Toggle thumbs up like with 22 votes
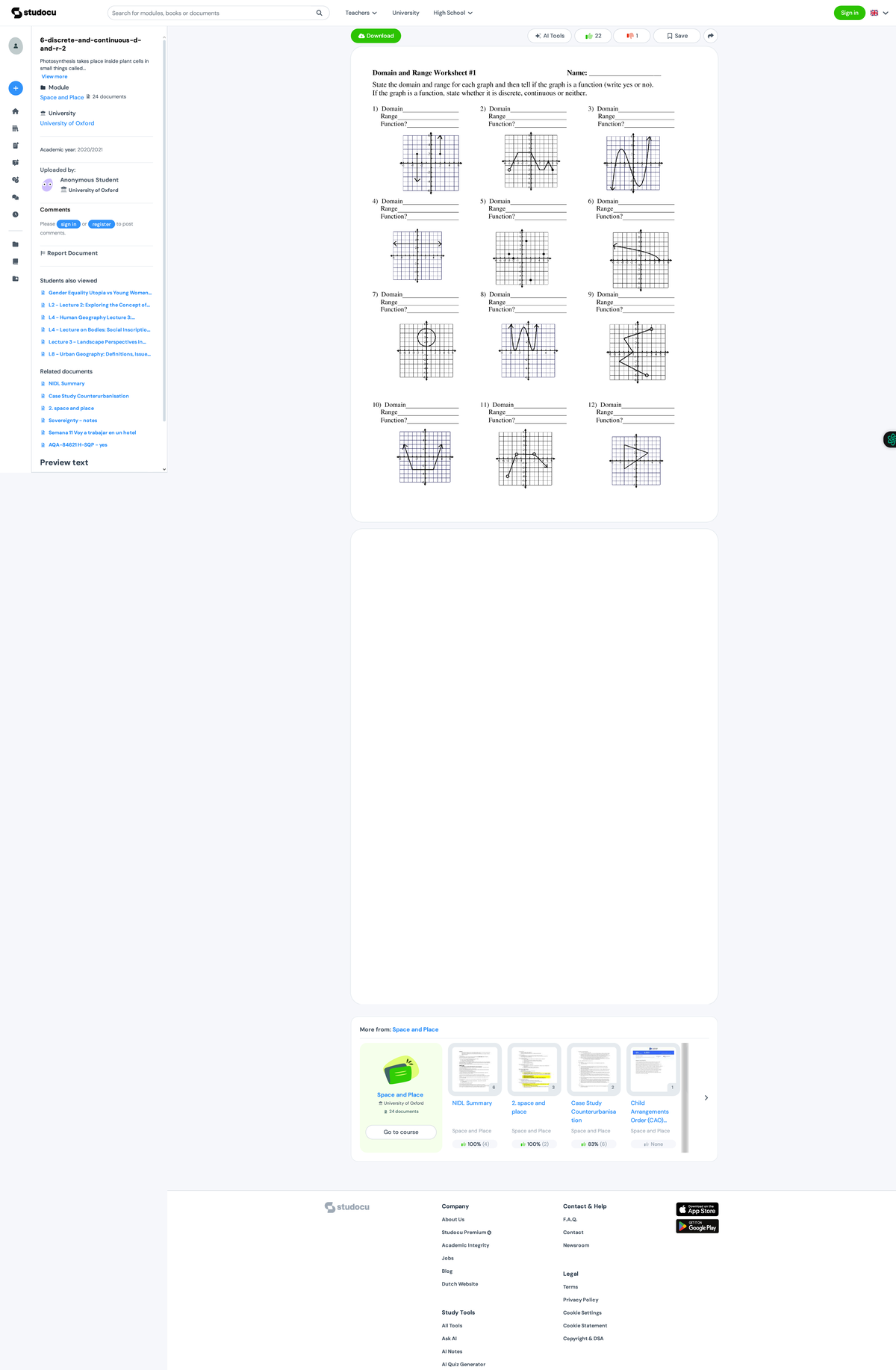 [594, 36]
